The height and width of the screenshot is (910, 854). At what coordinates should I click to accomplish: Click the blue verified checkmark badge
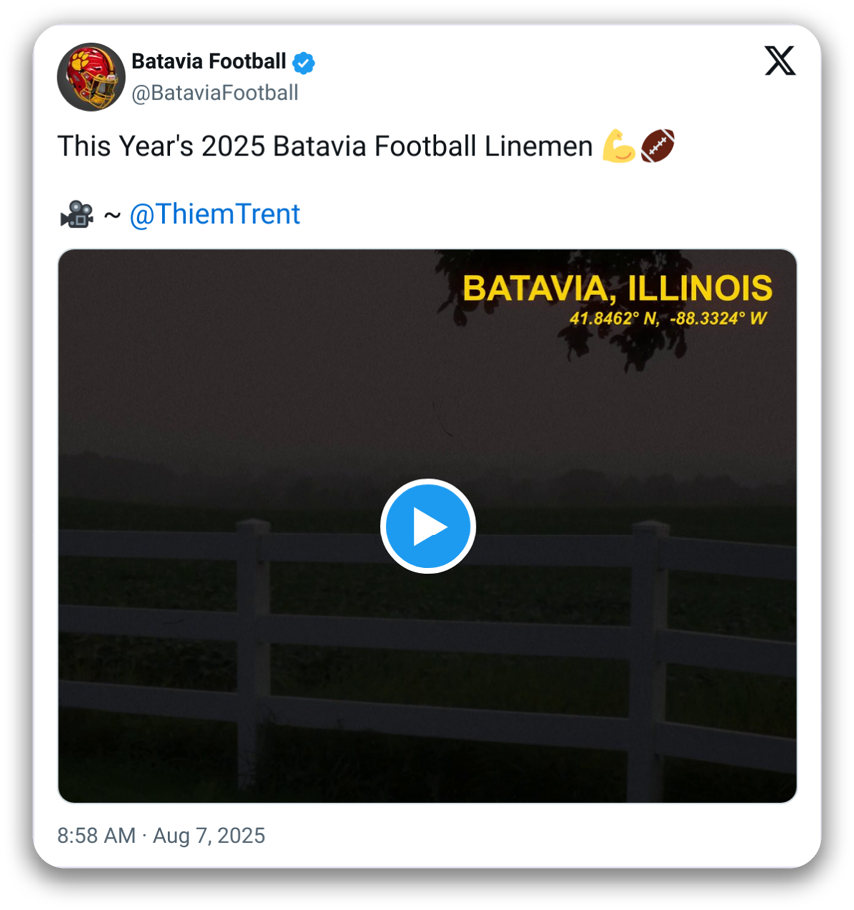[304, 62]
